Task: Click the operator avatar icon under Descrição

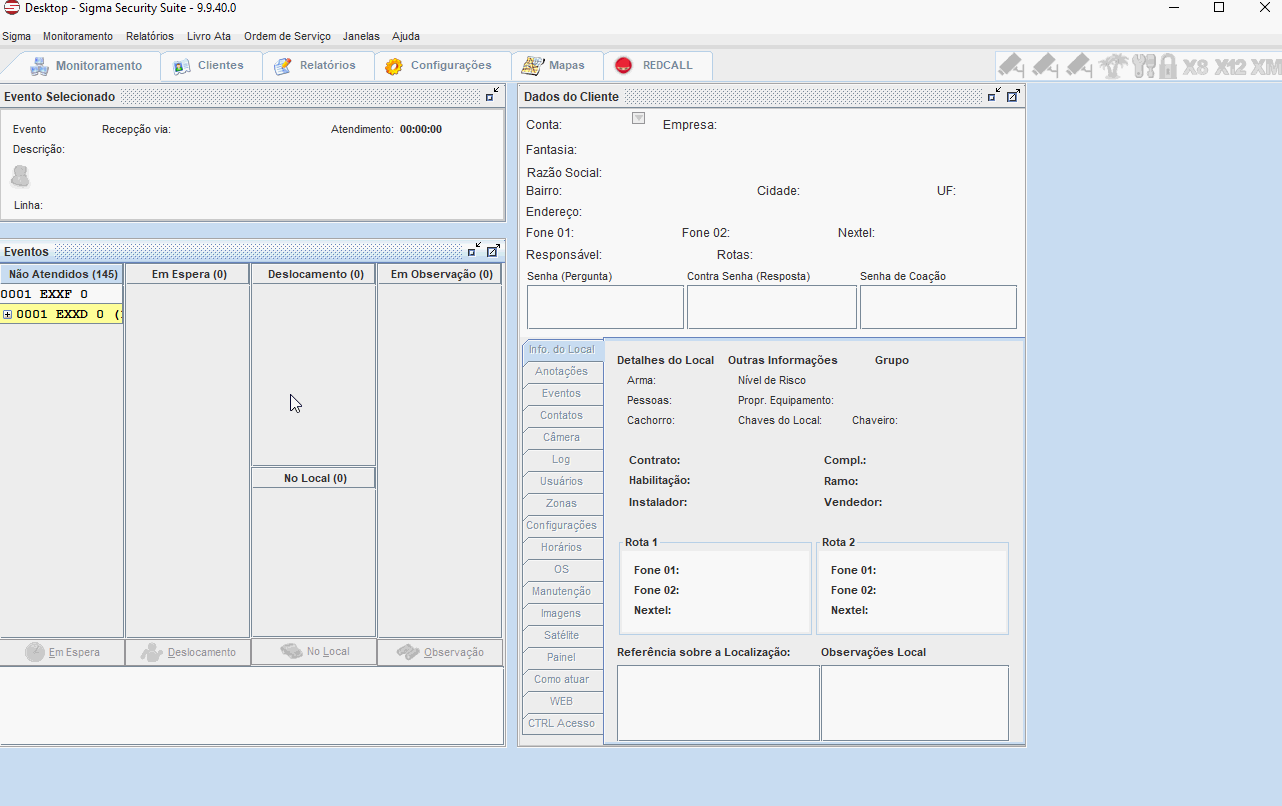Action: tap(20, 177)
